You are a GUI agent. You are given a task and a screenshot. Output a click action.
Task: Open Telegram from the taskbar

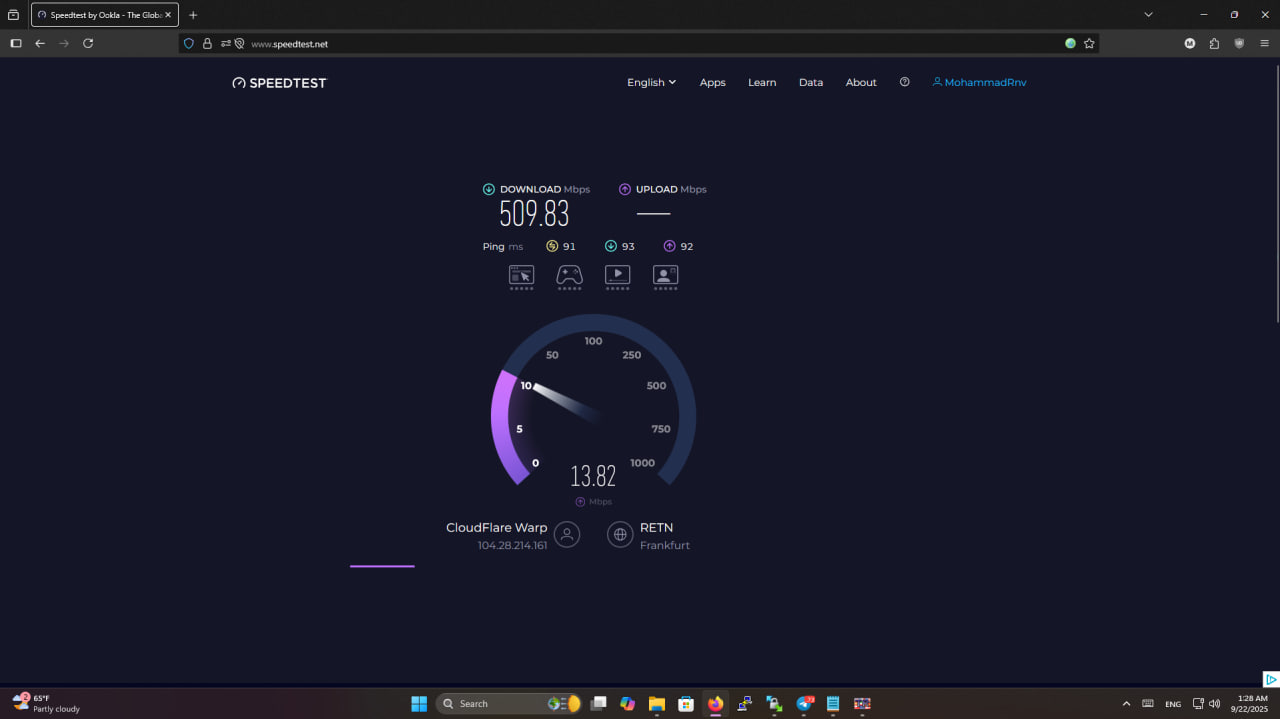tap(804, 704)
